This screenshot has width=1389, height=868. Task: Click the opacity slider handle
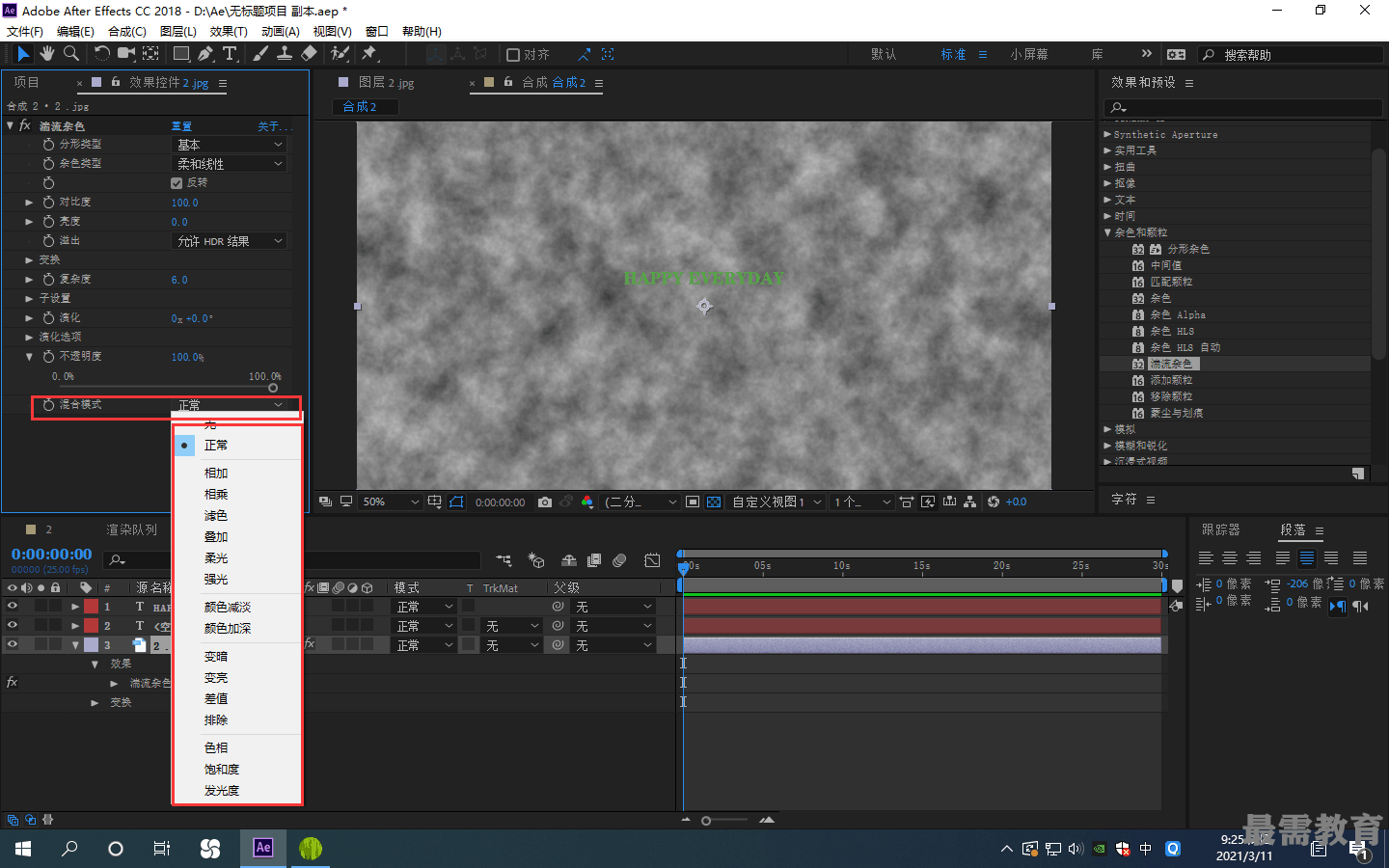[273, 388]
